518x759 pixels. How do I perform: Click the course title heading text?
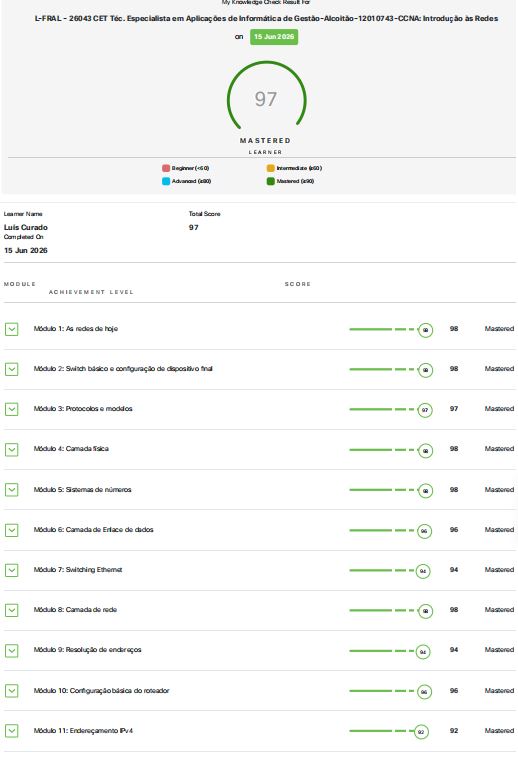pyautogui.click(x=266, y=18)
